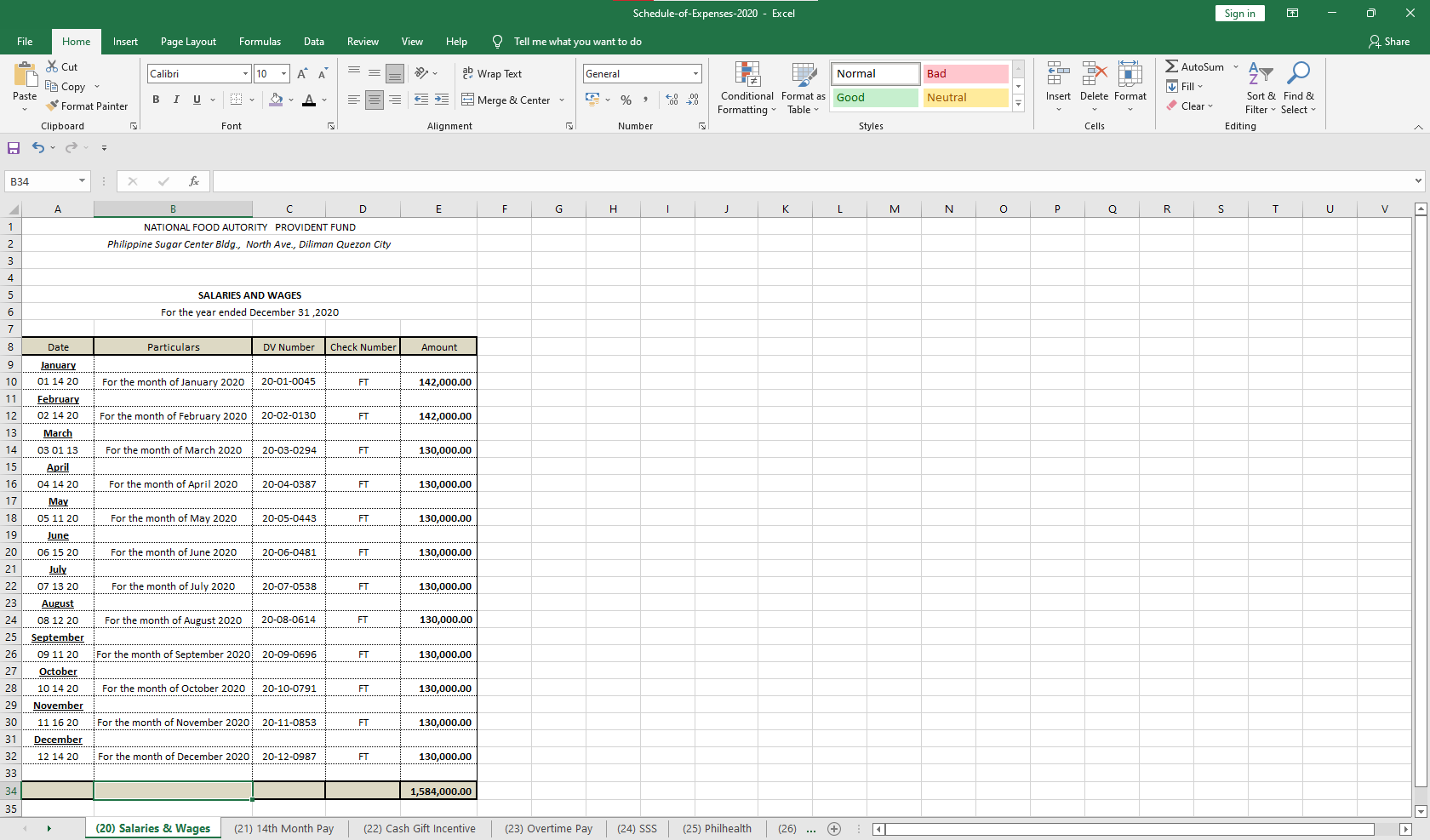
Task: Toggle Wrap Text
Action: click(492, 74)
